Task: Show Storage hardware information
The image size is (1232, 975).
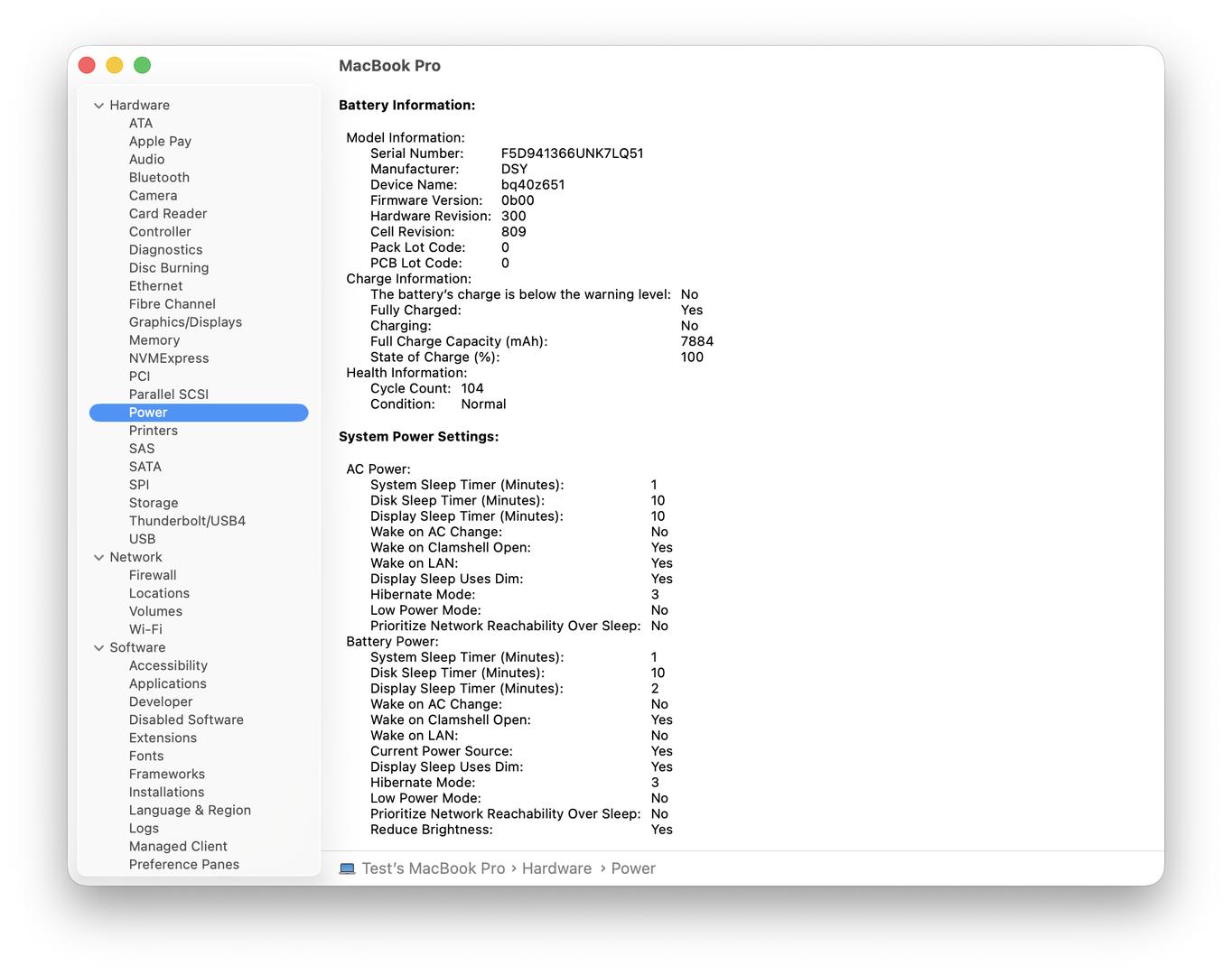Action: click(x=153, y=503)
